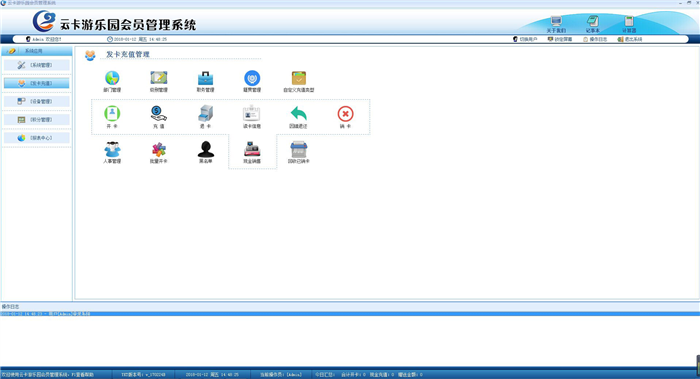Select 设备管理 in left sidebar
Viewport: 700px width, 379px height.
37,101
